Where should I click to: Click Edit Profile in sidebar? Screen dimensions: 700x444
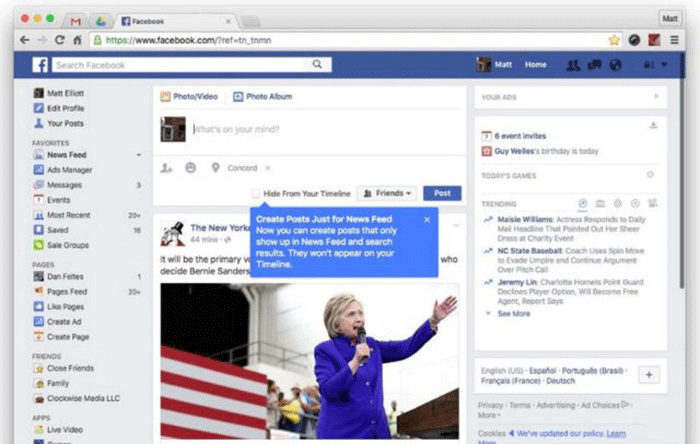[x=66, y=108]
